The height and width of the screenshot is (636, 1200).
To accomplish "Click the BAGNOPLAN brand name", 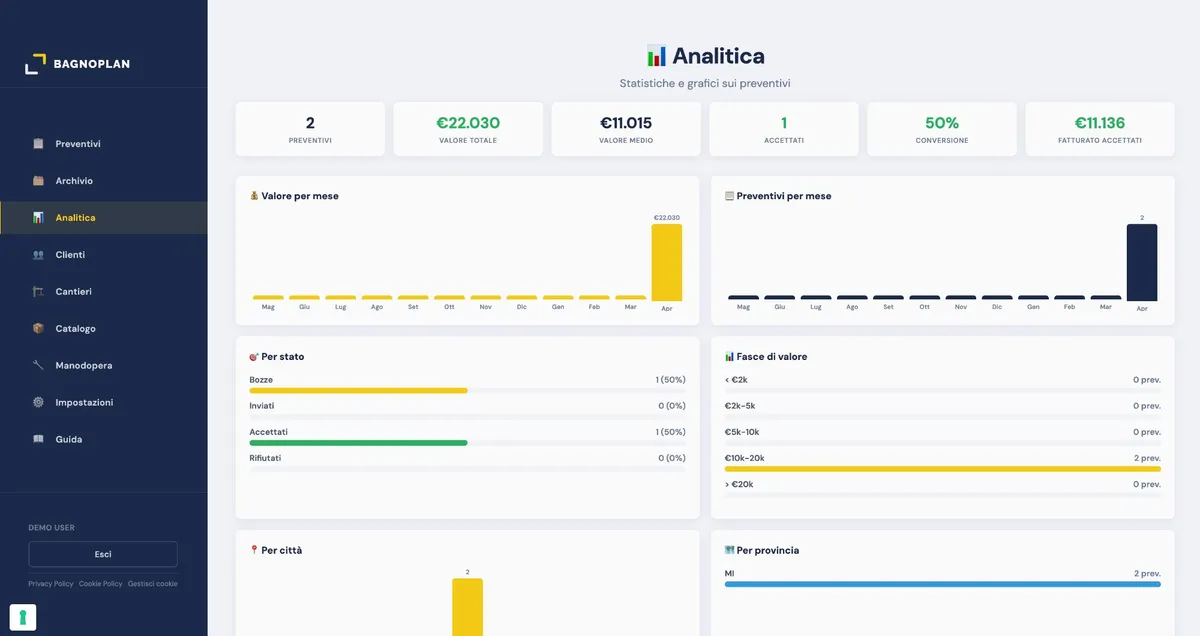I will [92, 64].
